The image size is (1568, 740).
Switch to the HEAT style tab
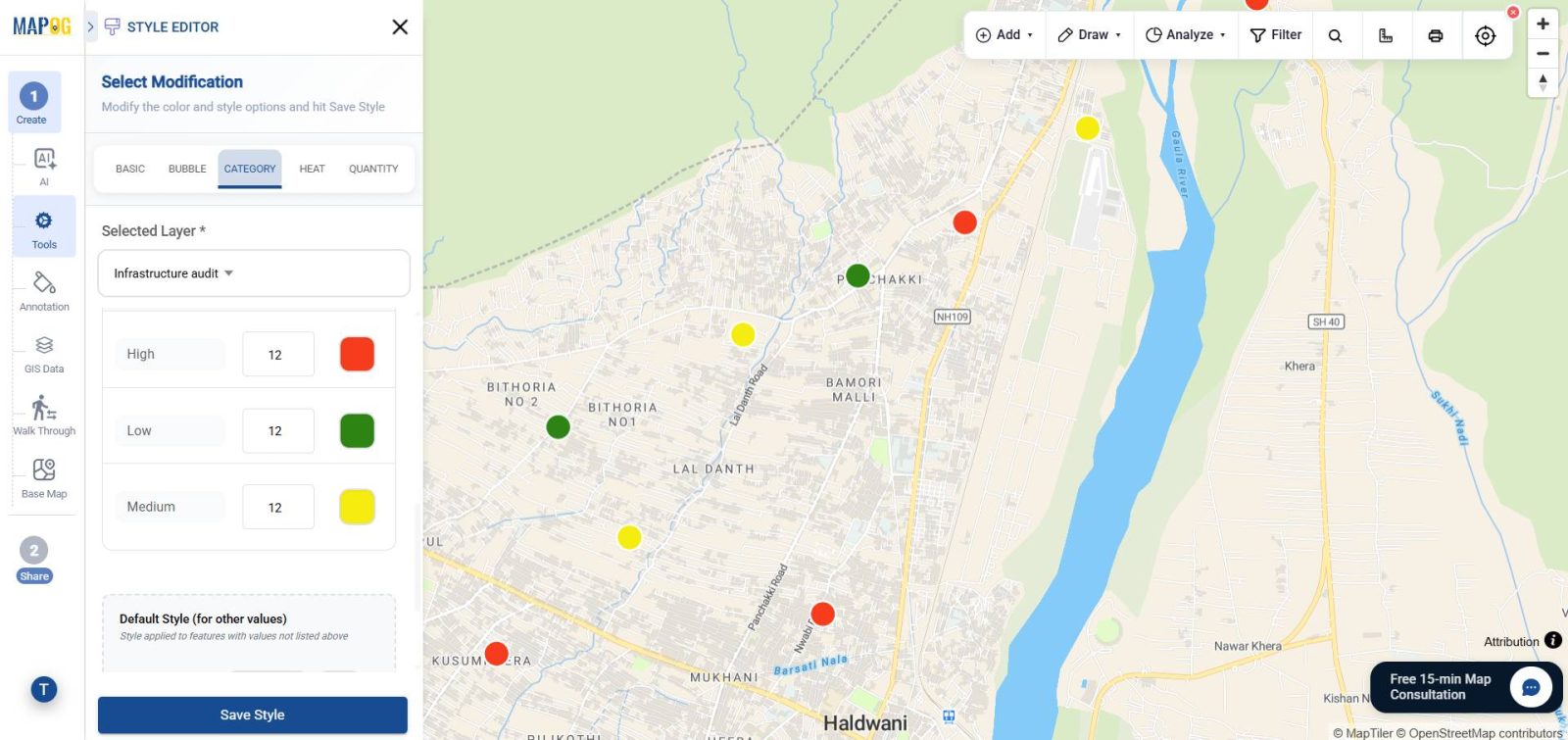click(312, 169)
